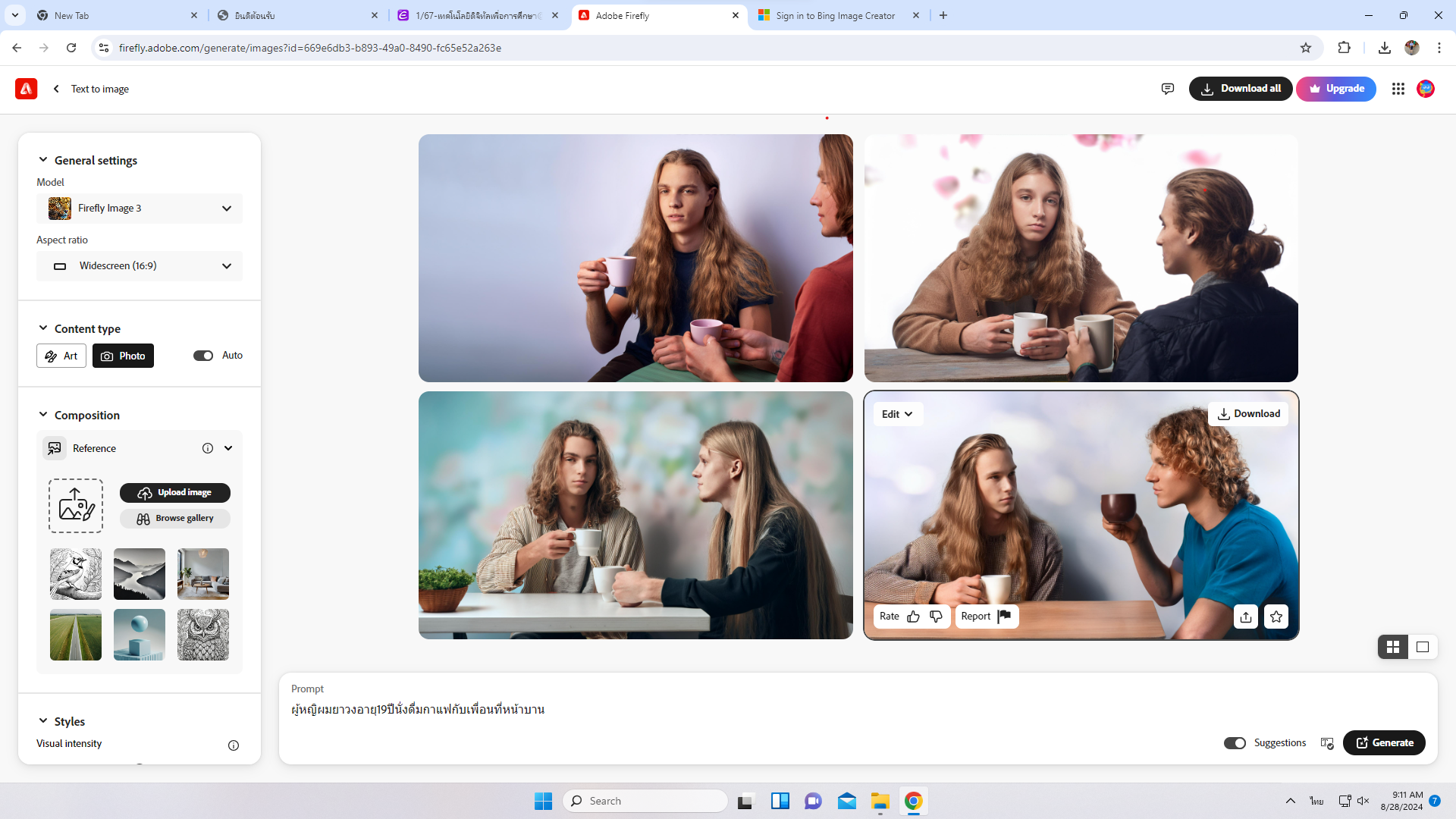The width and height of the screenshot is (1456, 819).
Task: Click the share icon on selected image
Action: pyautogui.click(x=1246, y=617)
